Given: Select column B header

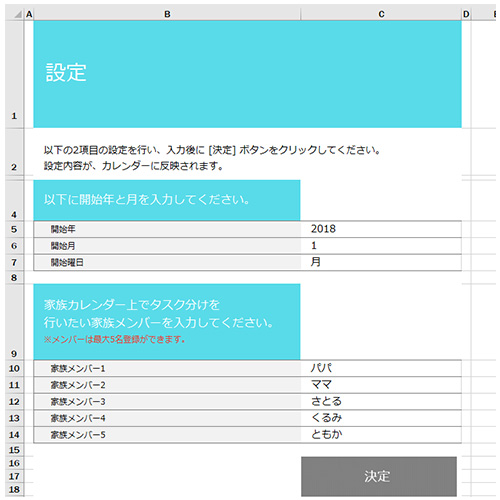Looking at the screenshot, I should (167, 14).
